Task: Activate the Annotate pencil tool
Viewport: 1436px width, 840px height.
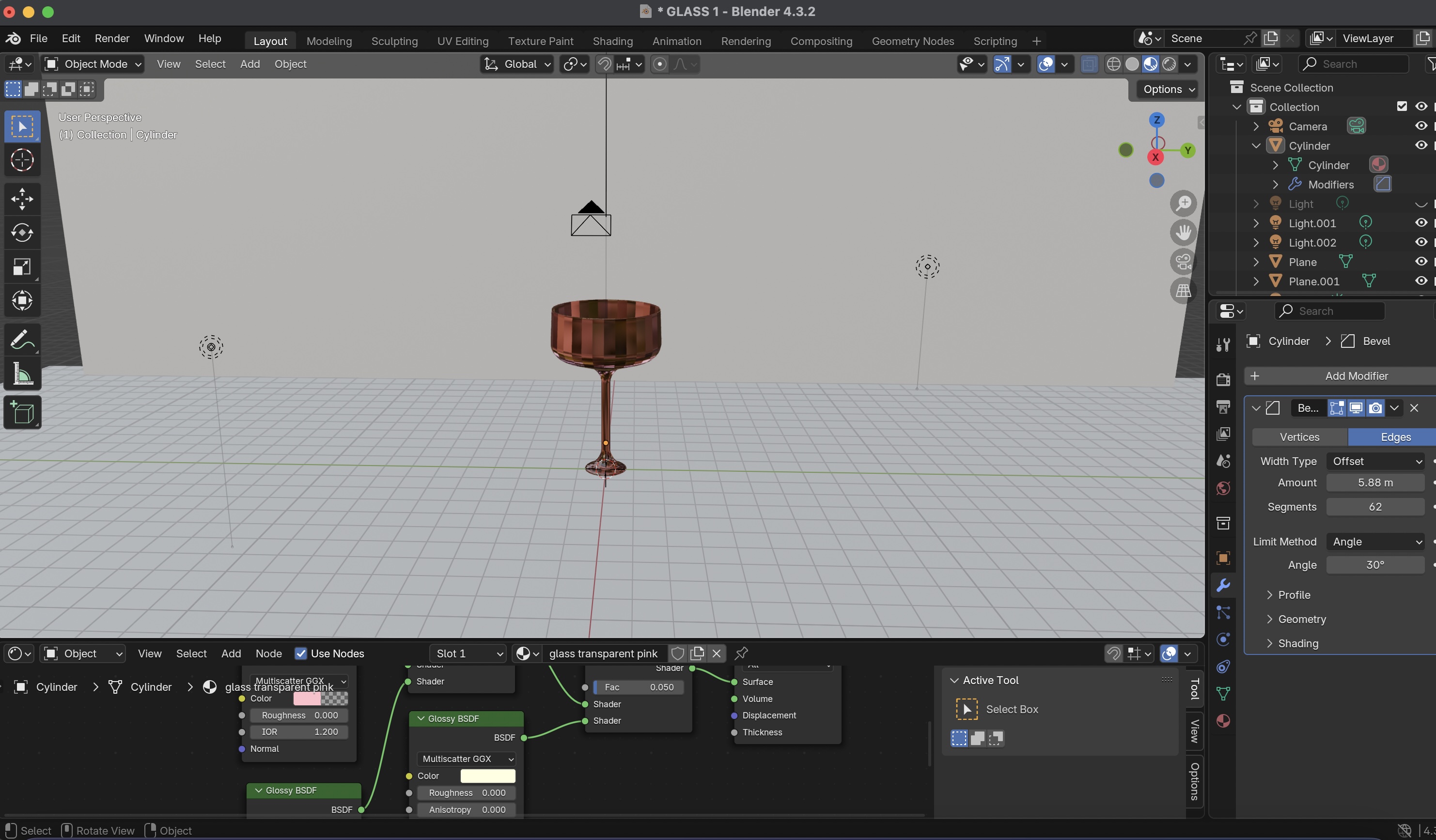Action: (22, 340)
